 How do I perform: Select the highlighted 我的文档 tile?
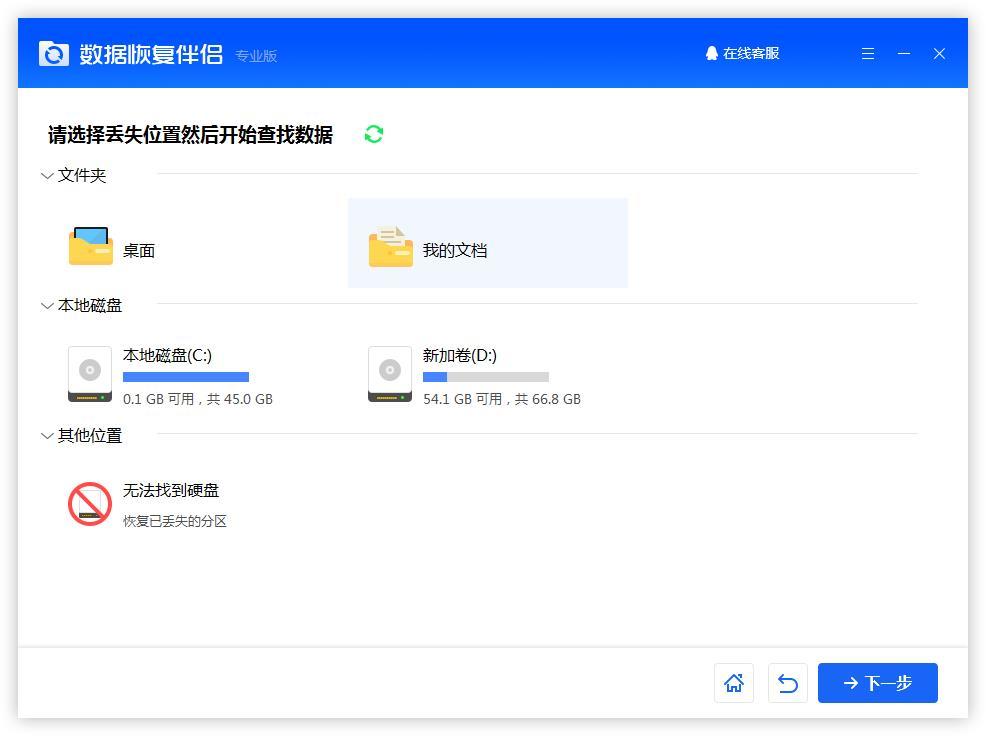488,243
